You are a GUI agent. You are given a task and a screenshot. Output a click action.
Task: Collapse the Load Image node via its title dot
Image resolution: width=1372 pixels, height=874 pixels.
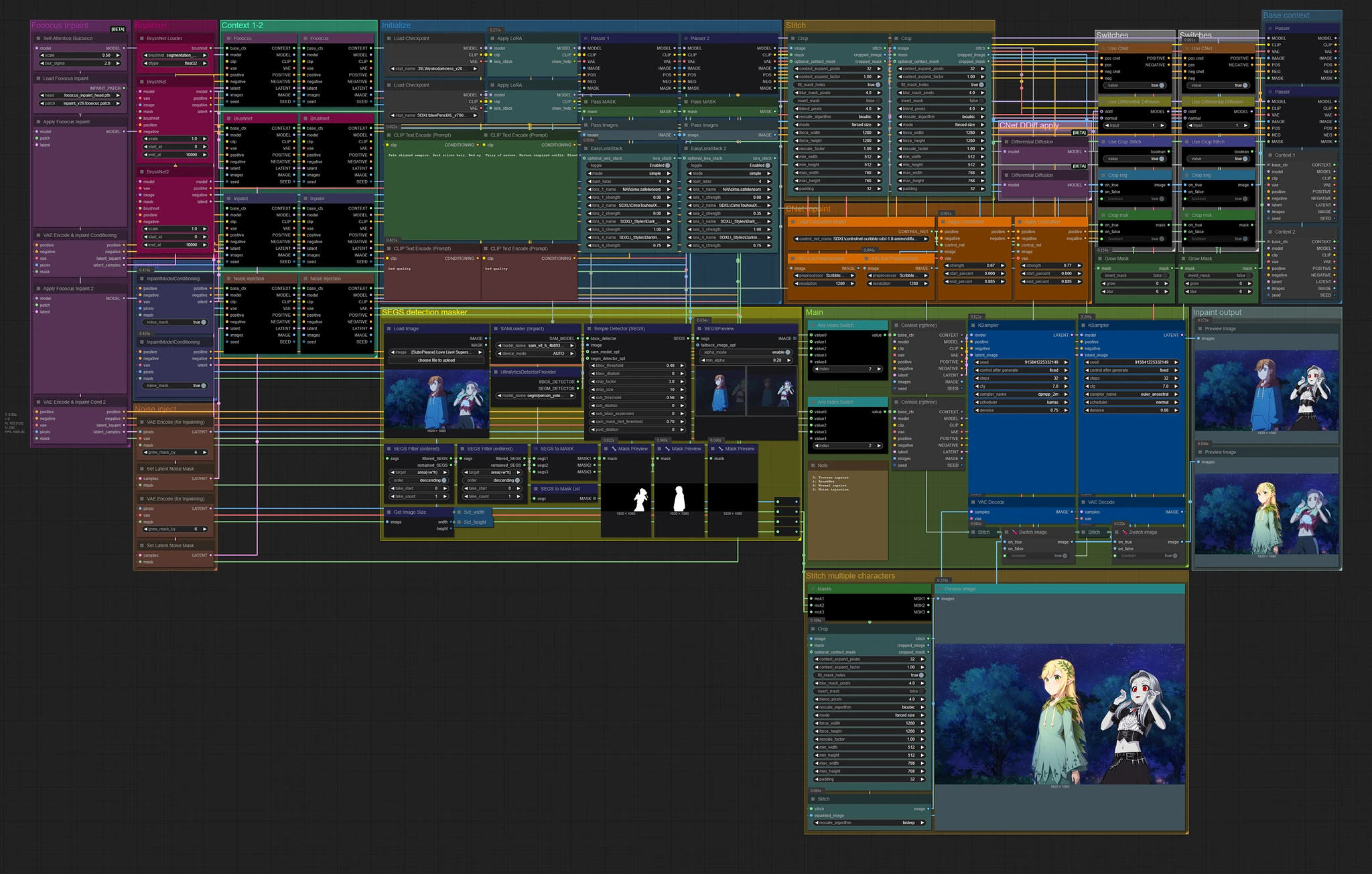click(x=389, y=329)
